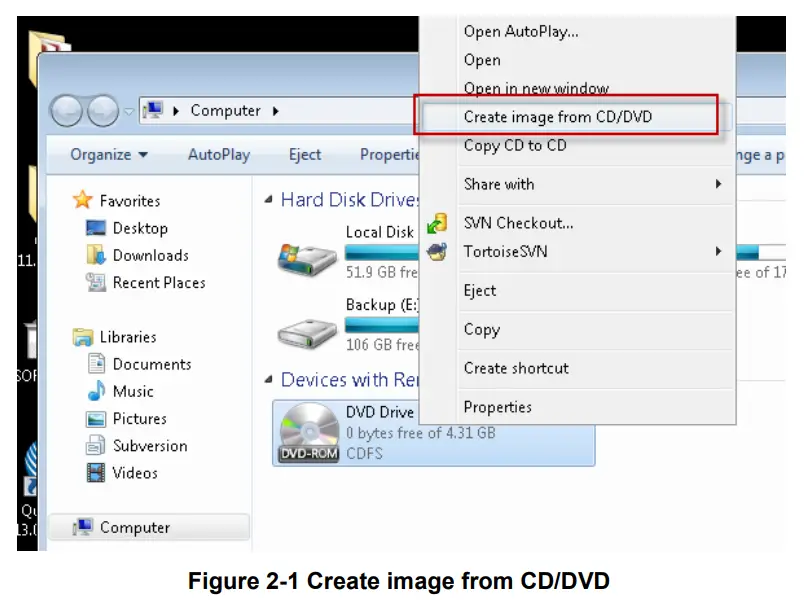Click the 51.9 GB free text
Screen dimensions: 809x600
[x=382, y=272]
